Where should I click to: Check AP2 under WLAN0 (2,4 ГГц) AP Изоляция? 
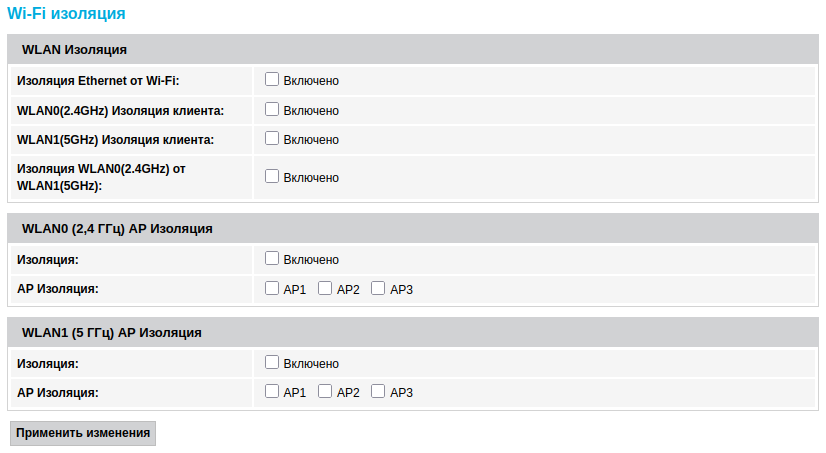click(325, 289)
